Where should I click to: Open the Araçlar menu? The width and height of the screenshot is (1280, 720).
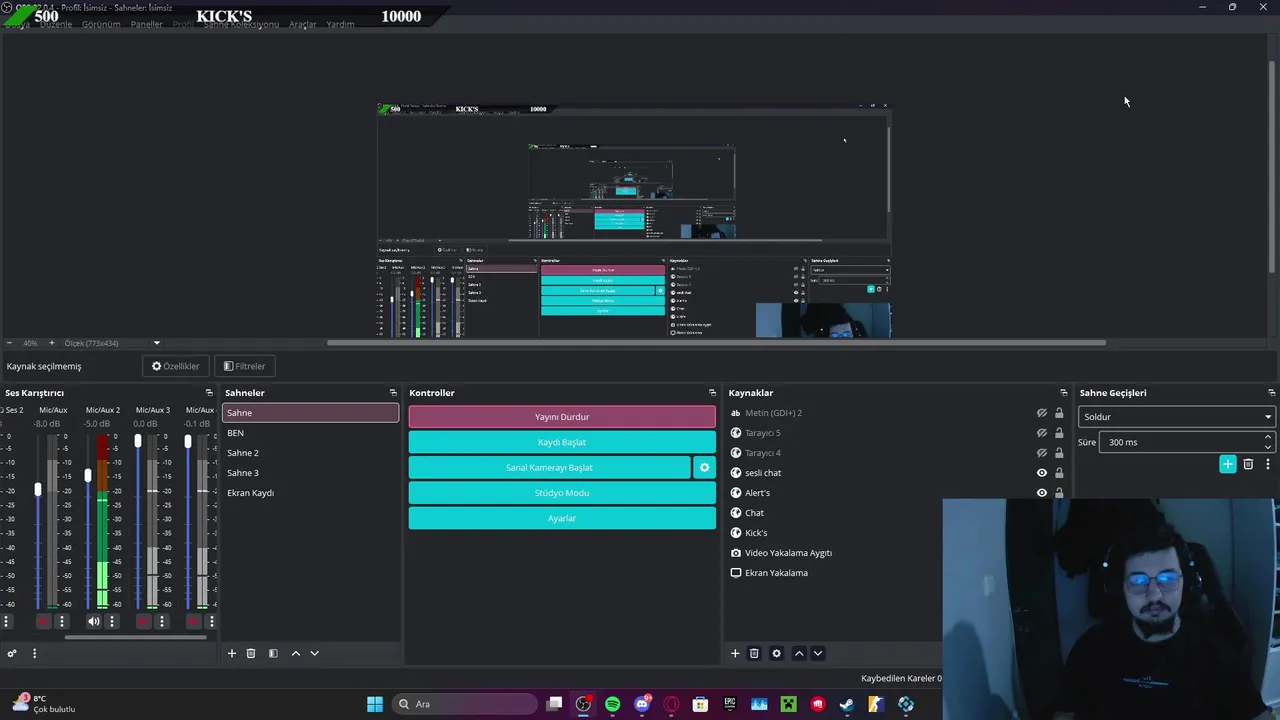click(x=303, y=24)
